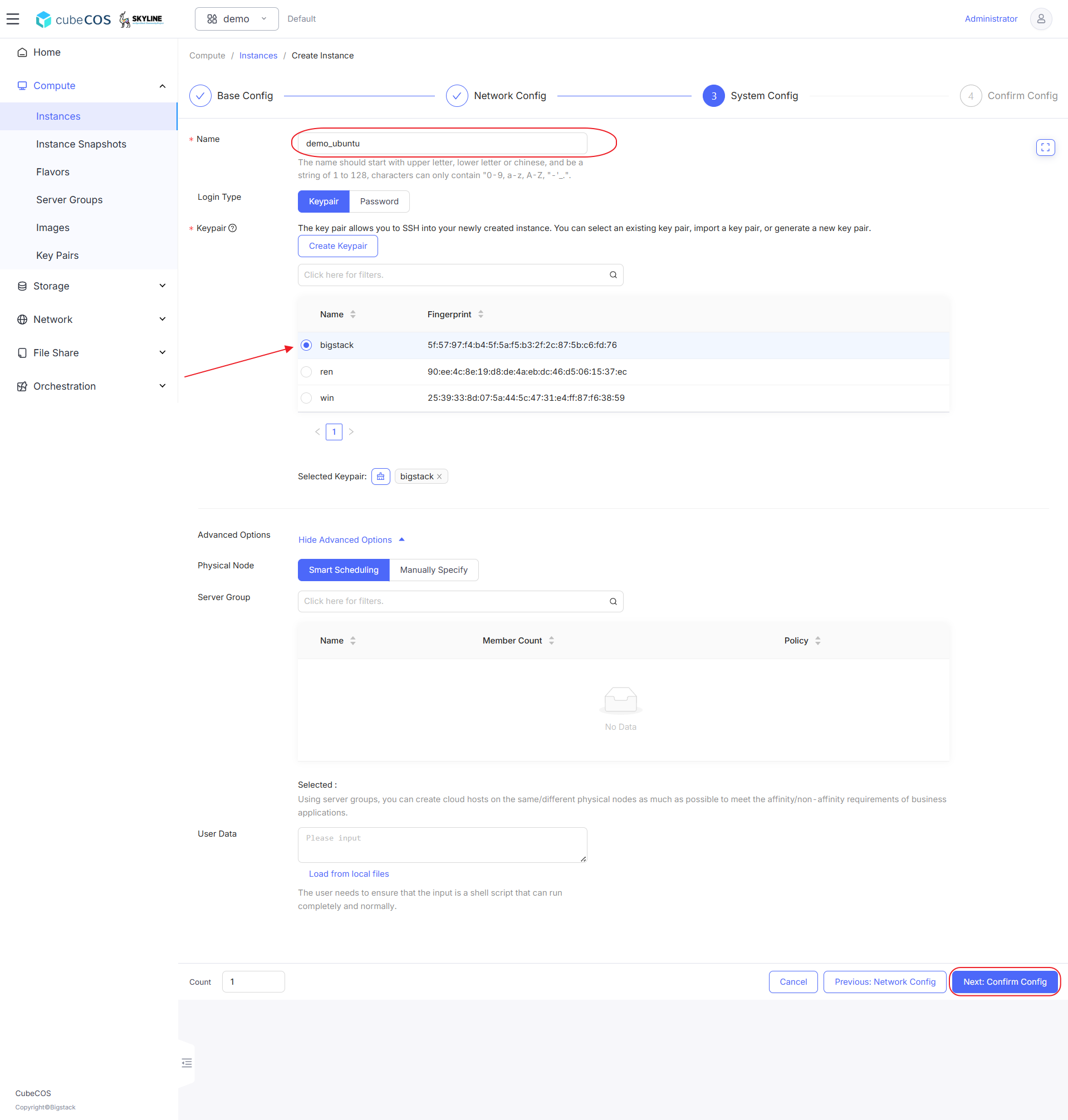
Task: Open Server Groups in the sidebar
Action: pos(89,200)
